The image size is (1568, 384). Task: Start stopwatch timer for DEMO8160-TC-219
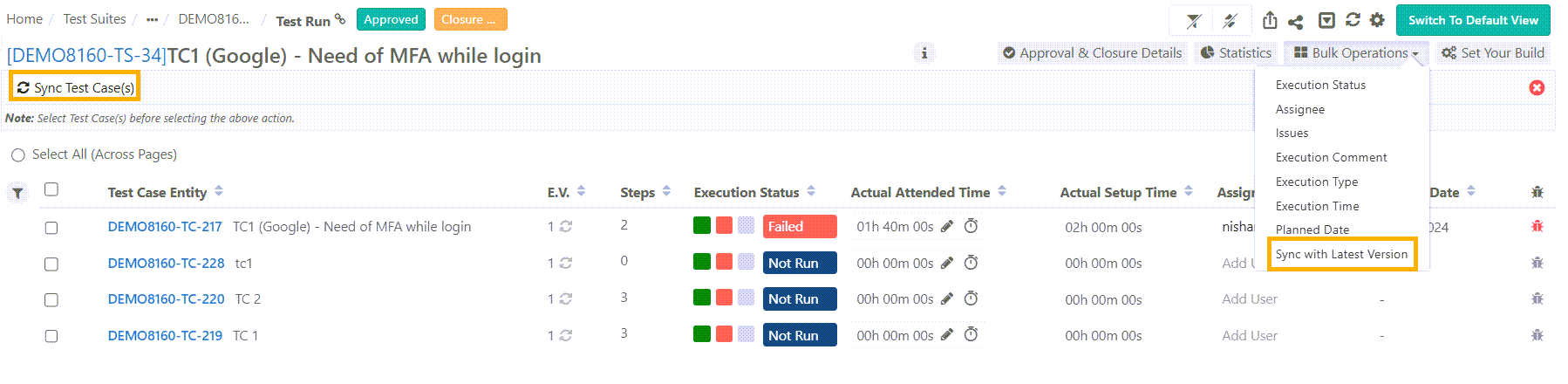pos(971,334)
